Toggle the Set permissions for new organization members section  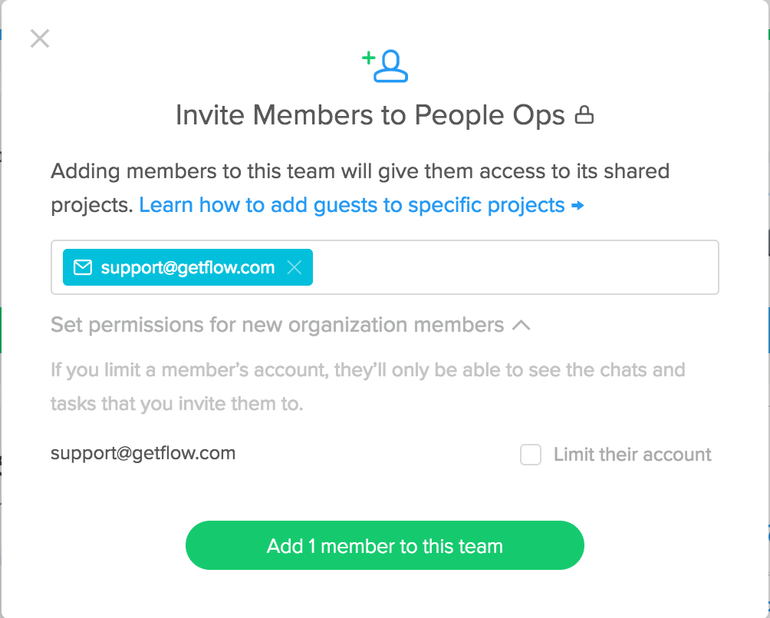[x=290, y=325]
